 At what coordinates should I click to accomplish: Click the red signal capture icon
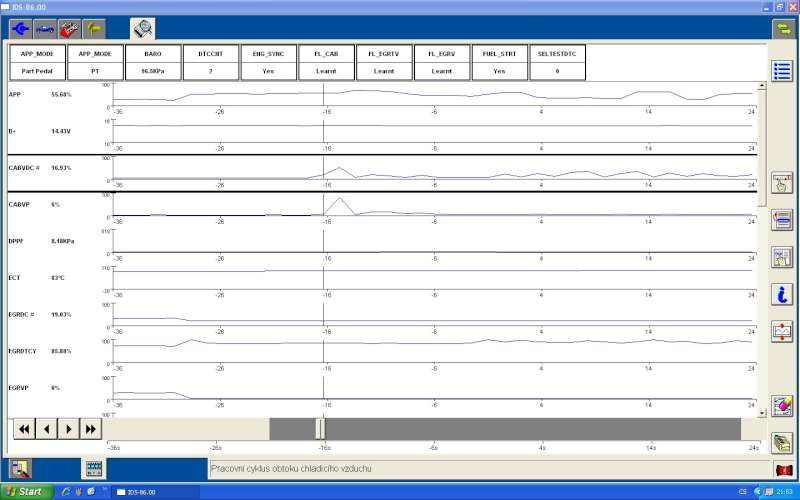coord(782,331)
